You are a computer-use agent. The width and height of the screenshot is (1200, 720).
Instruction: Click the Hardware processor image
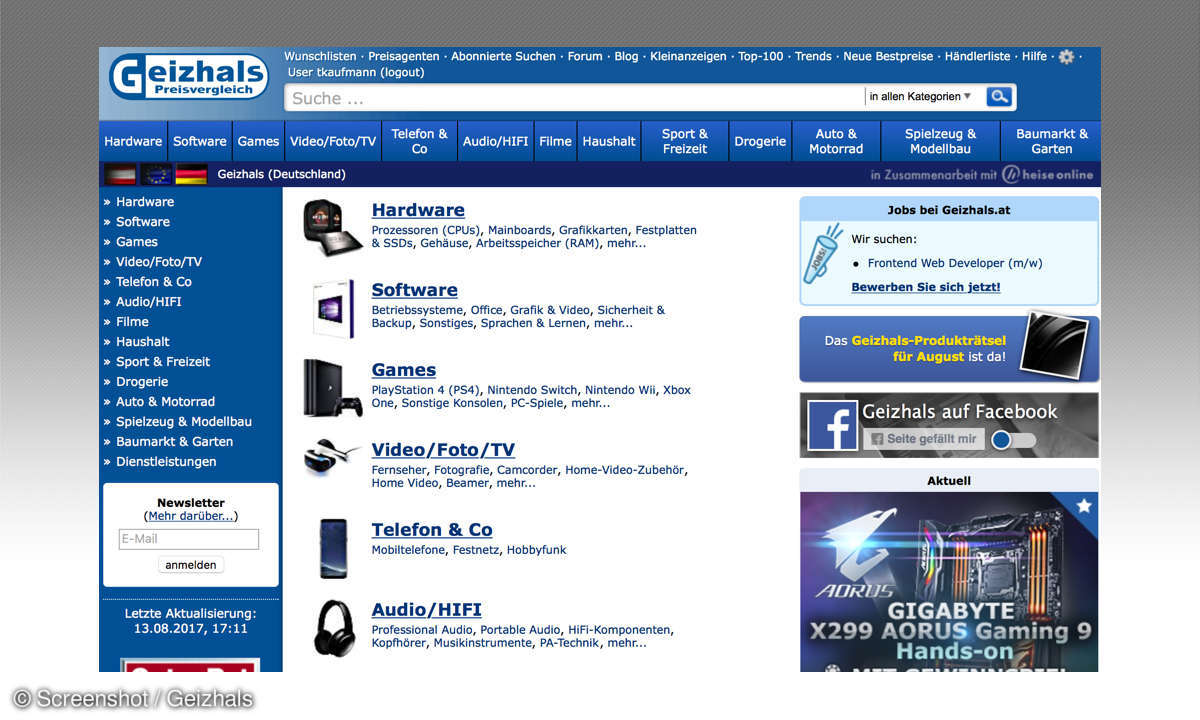click(333, 228)
